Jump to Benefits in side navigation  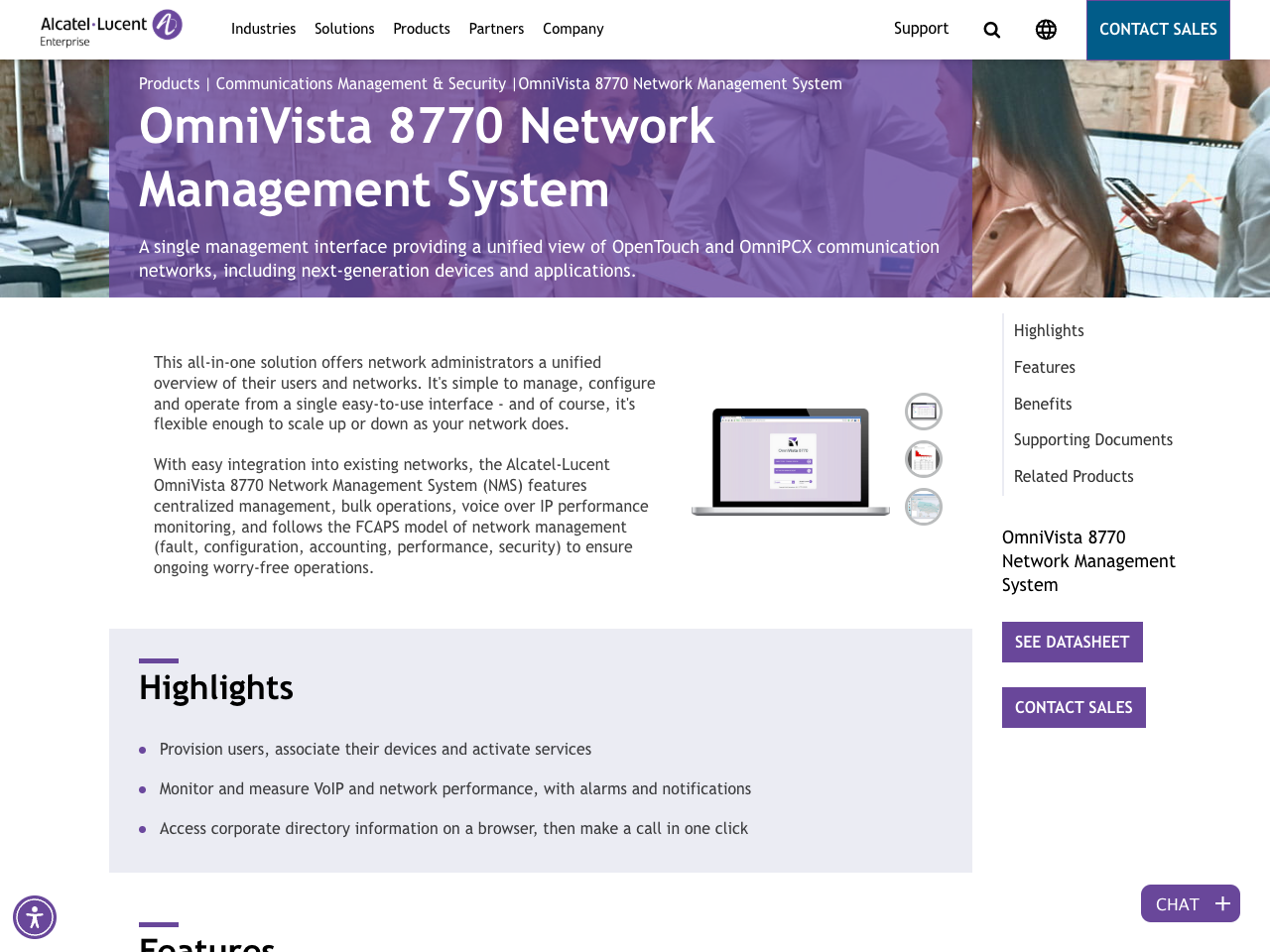[1043, 404]
